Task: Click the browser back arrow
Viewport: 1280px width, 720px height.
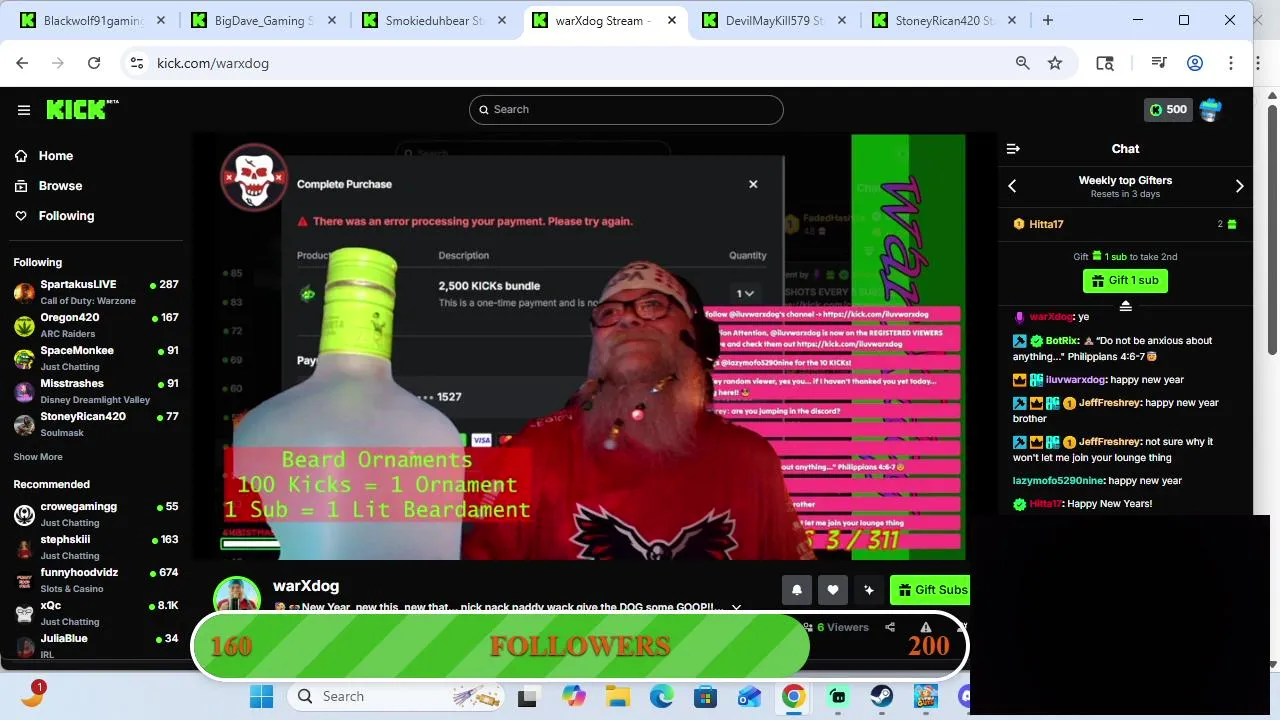Action: click(22, 63)
